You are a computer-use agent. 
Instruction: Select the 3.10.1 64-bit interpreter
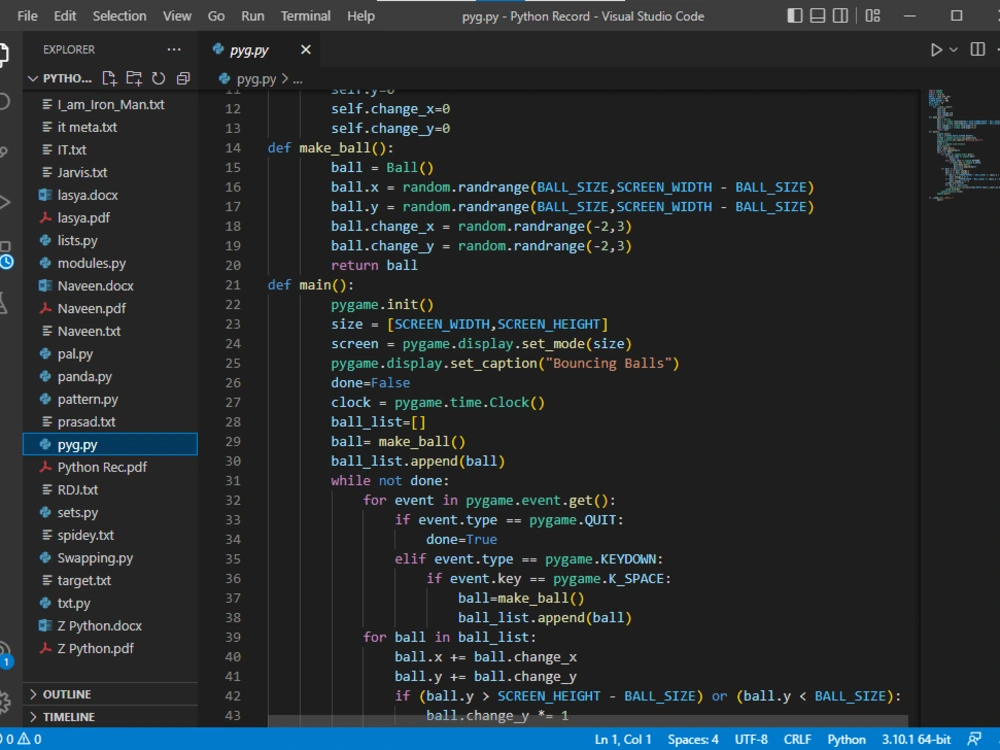916,739
